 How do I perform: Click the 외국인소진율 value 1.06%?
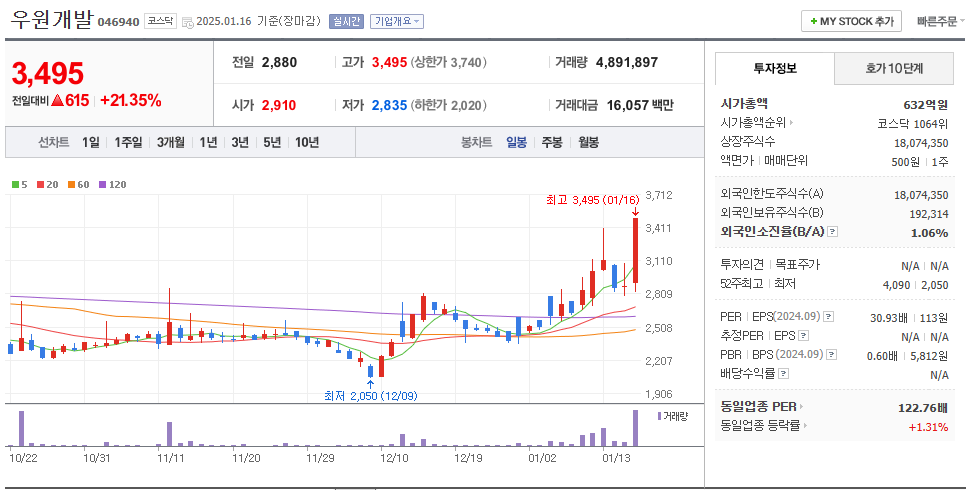(x=930, y=233)
